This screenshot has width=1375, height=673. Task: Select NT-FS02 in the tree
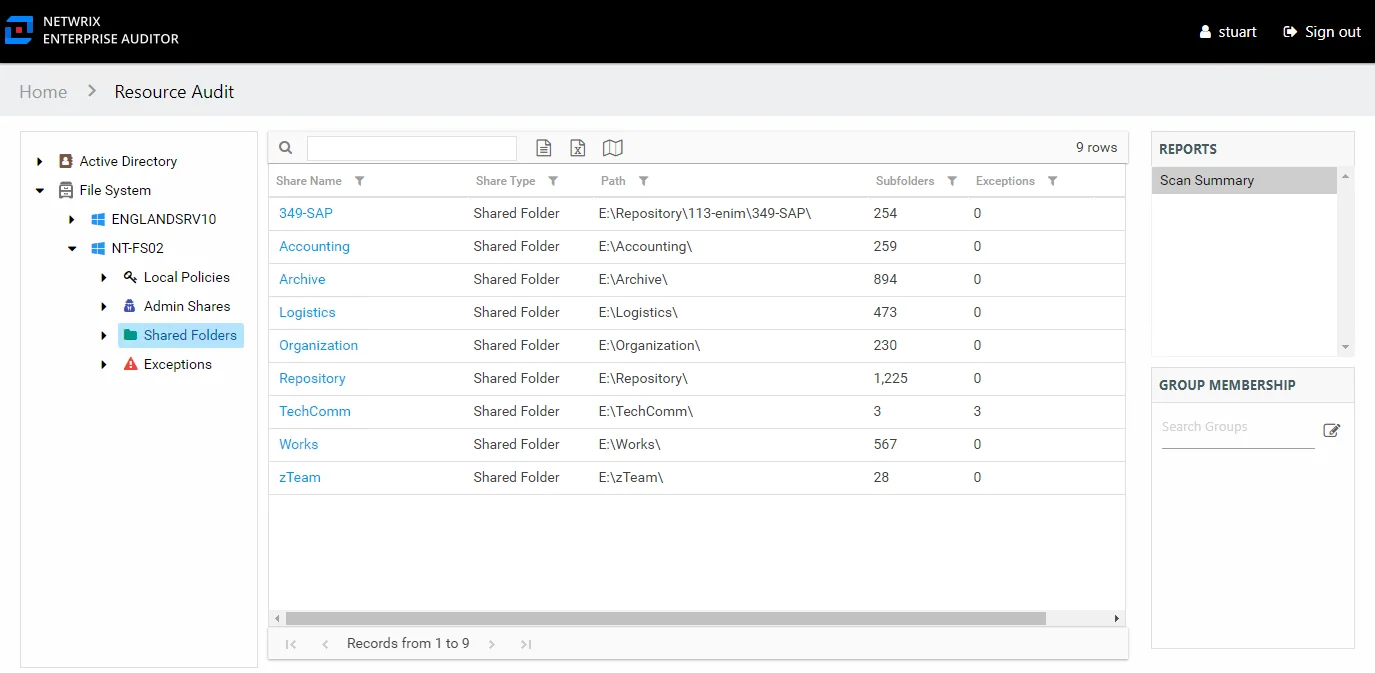[x=138, y=248]
